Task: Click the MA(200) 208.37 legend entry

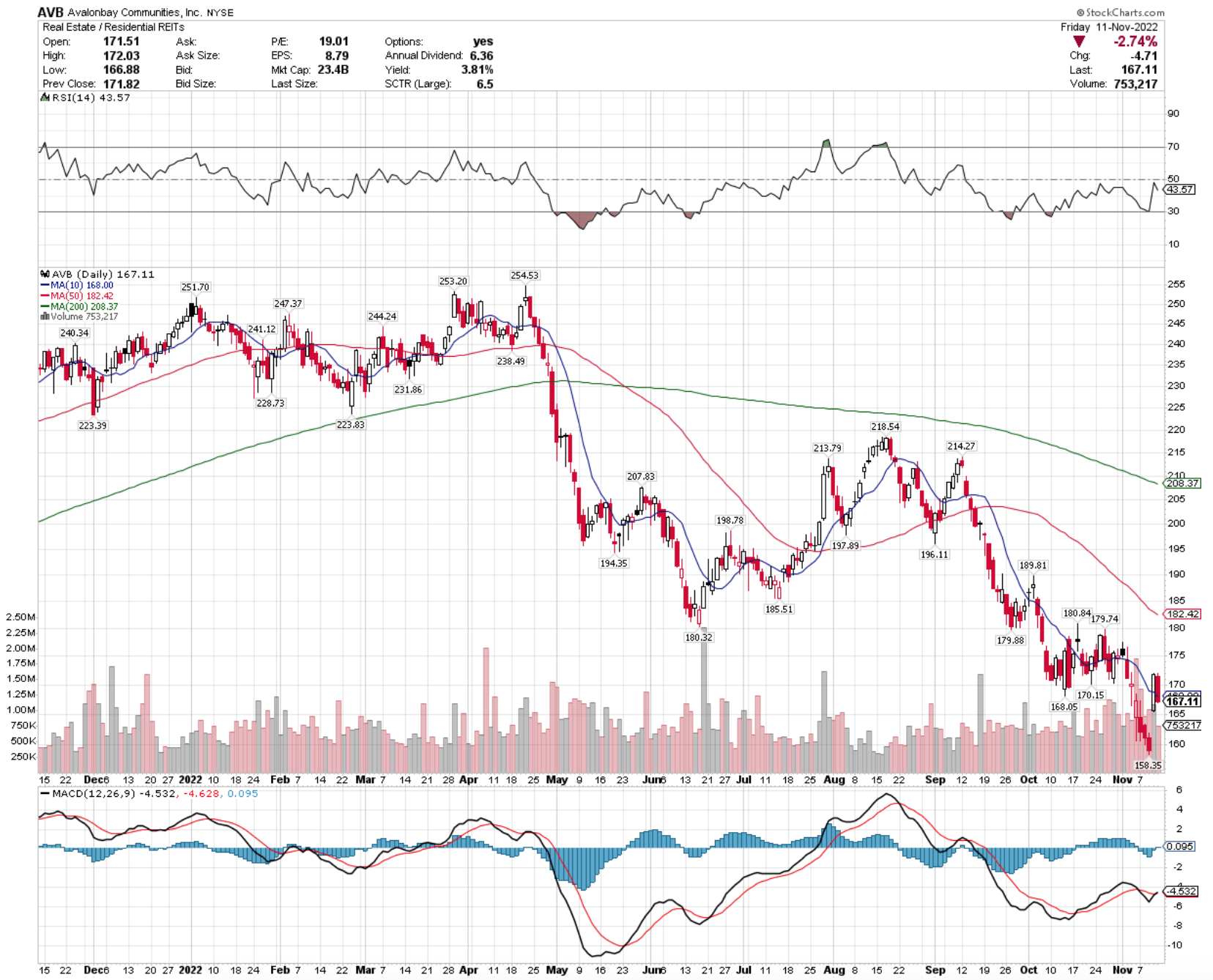Action: tap(79, 306)
